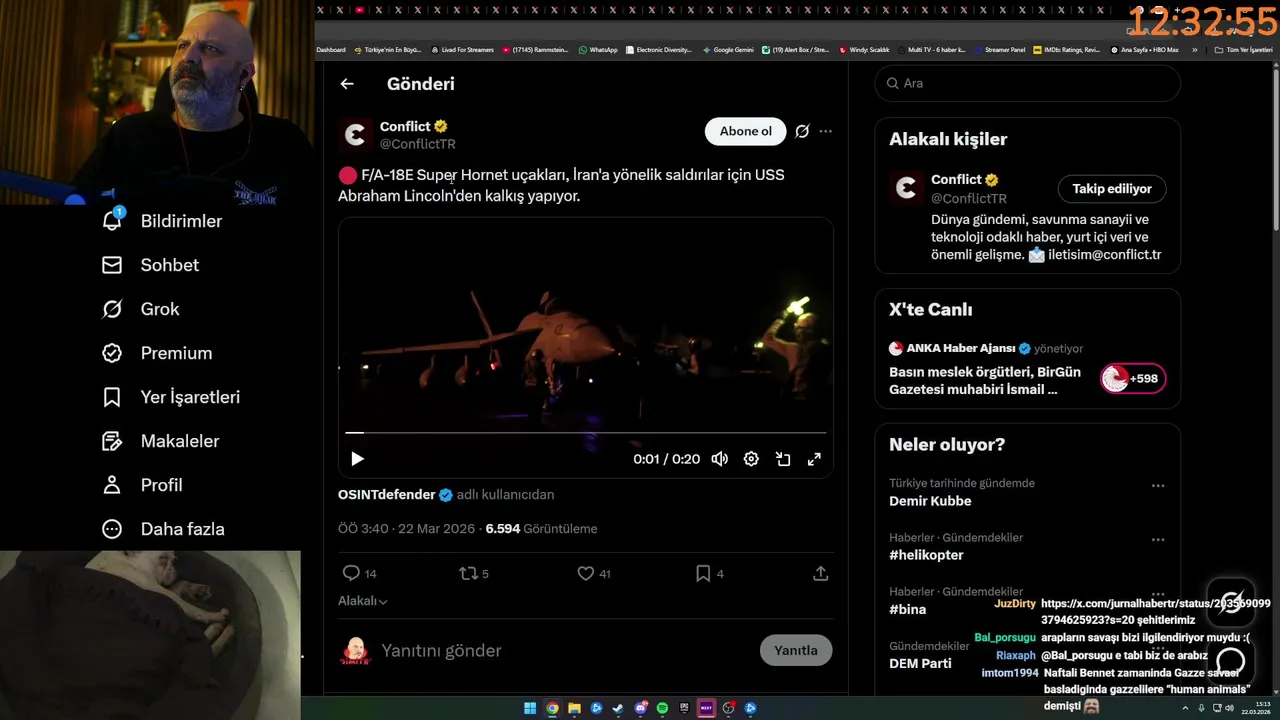Open the floating messages chat bubble
Image resolution: width=1280 pixels, height=720 pixels.
click(x=1231, y=661)
